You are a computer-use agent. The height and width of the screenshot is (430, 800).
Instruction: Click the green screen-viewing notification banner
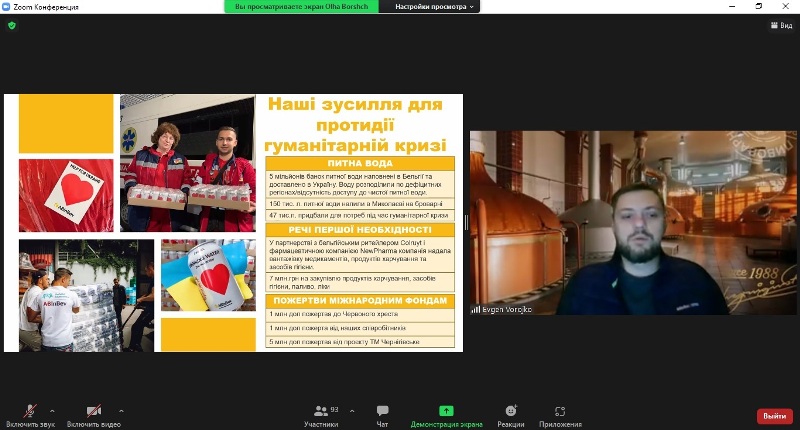(303, 6)
